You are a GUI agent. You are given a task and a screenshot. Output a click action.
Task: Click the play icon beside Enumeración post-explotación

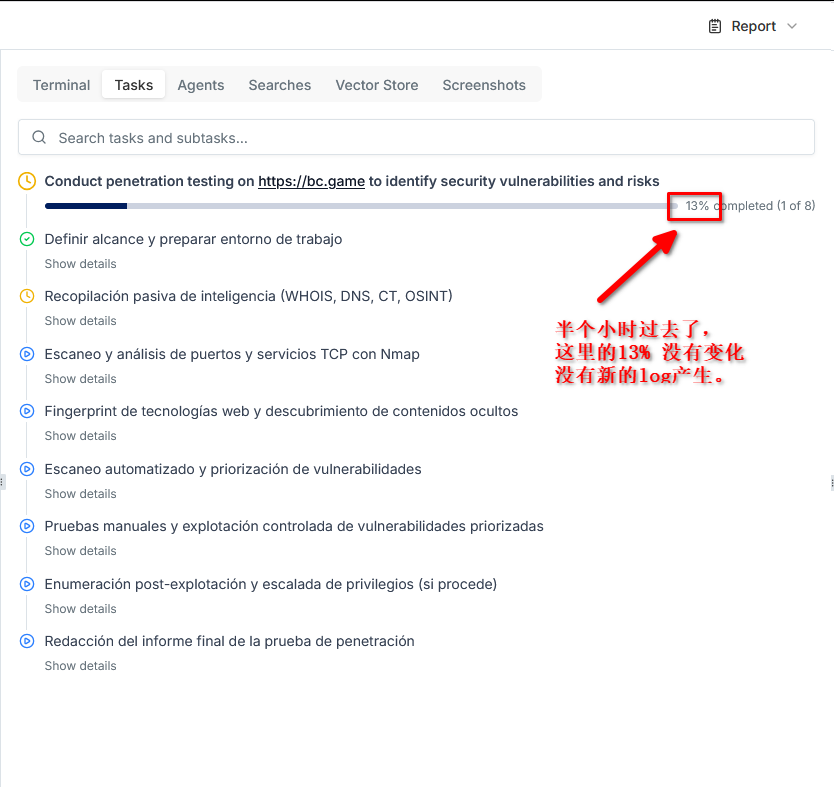[27, 584]
